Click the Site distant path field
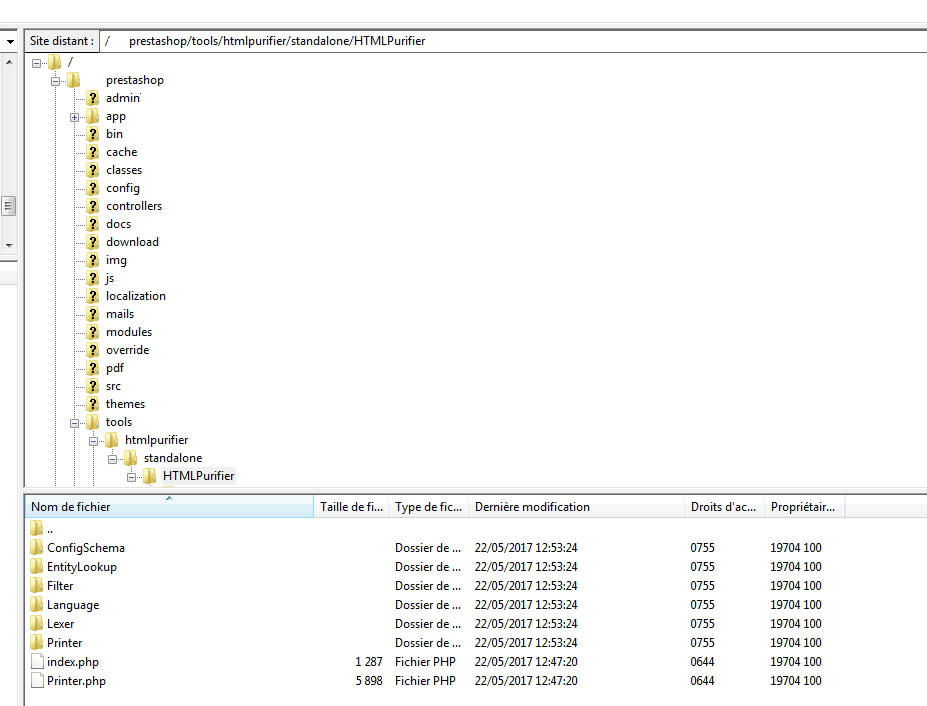This screenshot has width=927, height=706. click(x=513, y=41)
